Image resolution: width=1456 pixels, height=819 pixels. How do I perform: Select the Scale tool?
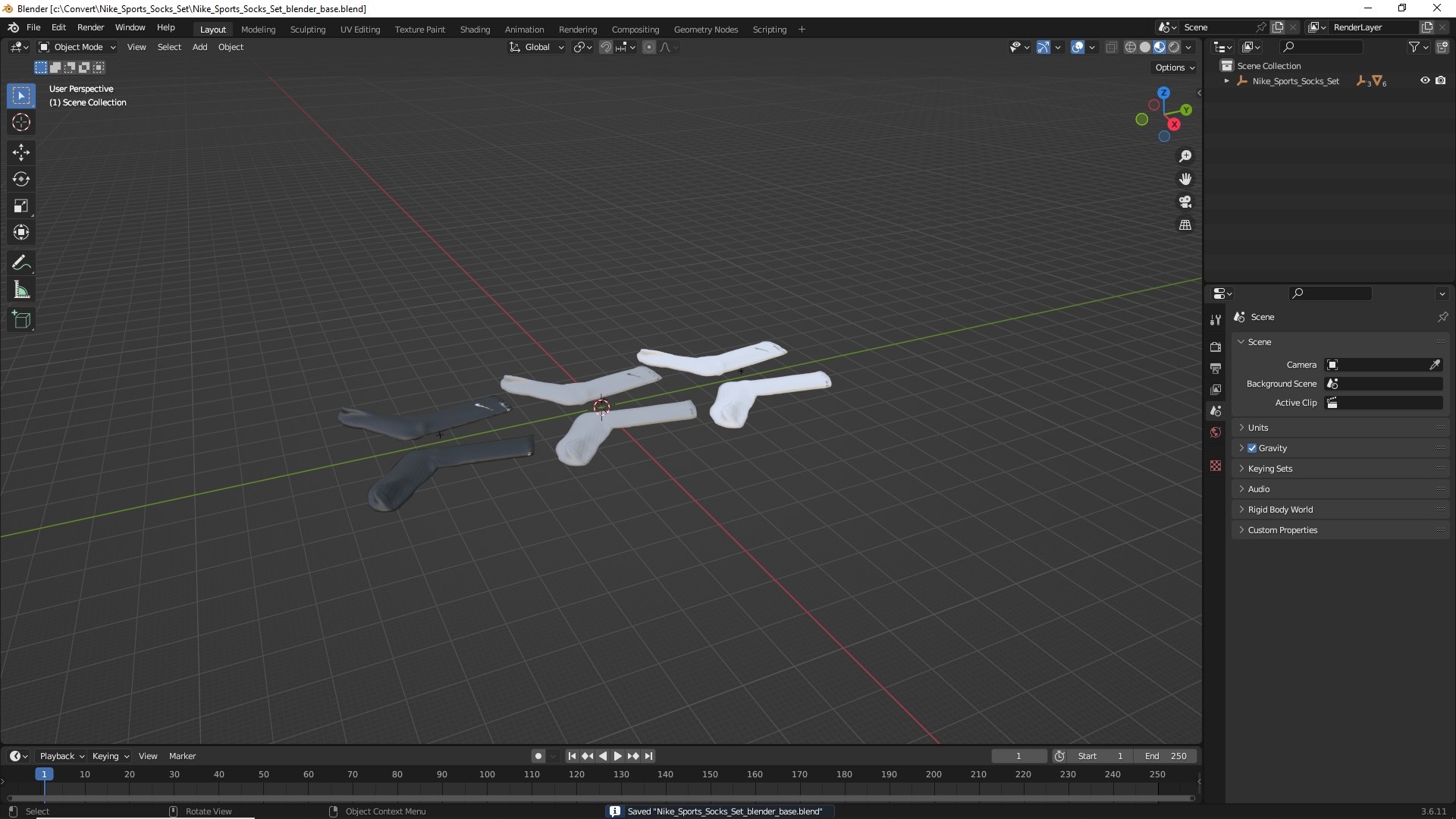pos(21,206)
